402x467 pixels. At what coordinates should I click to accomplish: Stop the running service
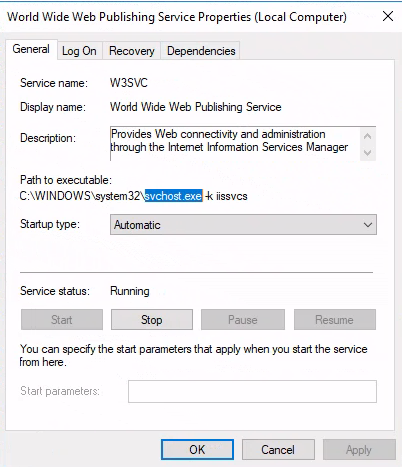(x=152, y=320)
